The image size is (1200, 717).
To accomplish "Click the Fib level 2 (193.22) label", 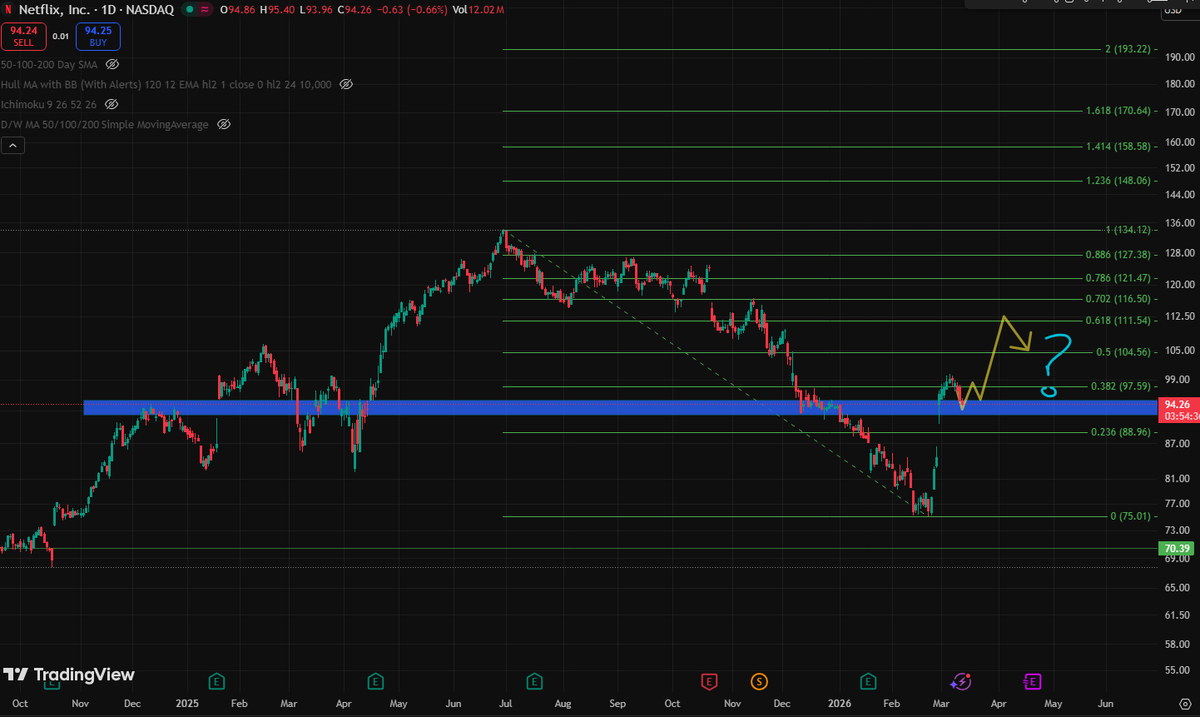I will click(x=1130, y=49).
